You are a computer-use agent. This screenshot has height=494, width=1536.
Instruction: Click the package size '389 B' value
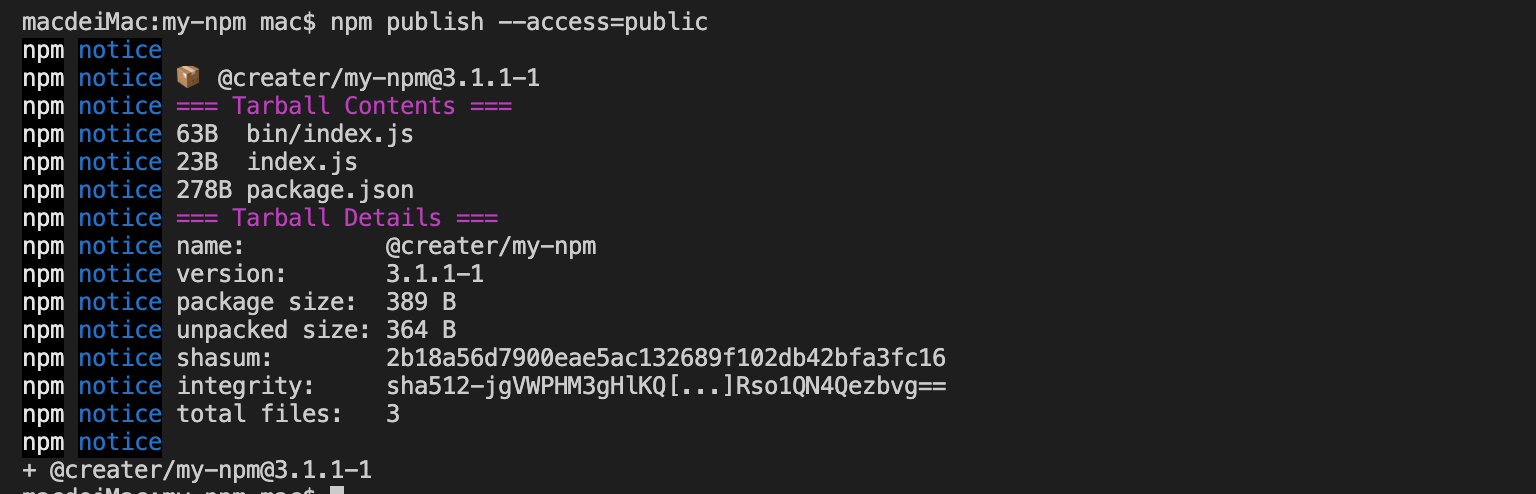(x=421, y=302)
